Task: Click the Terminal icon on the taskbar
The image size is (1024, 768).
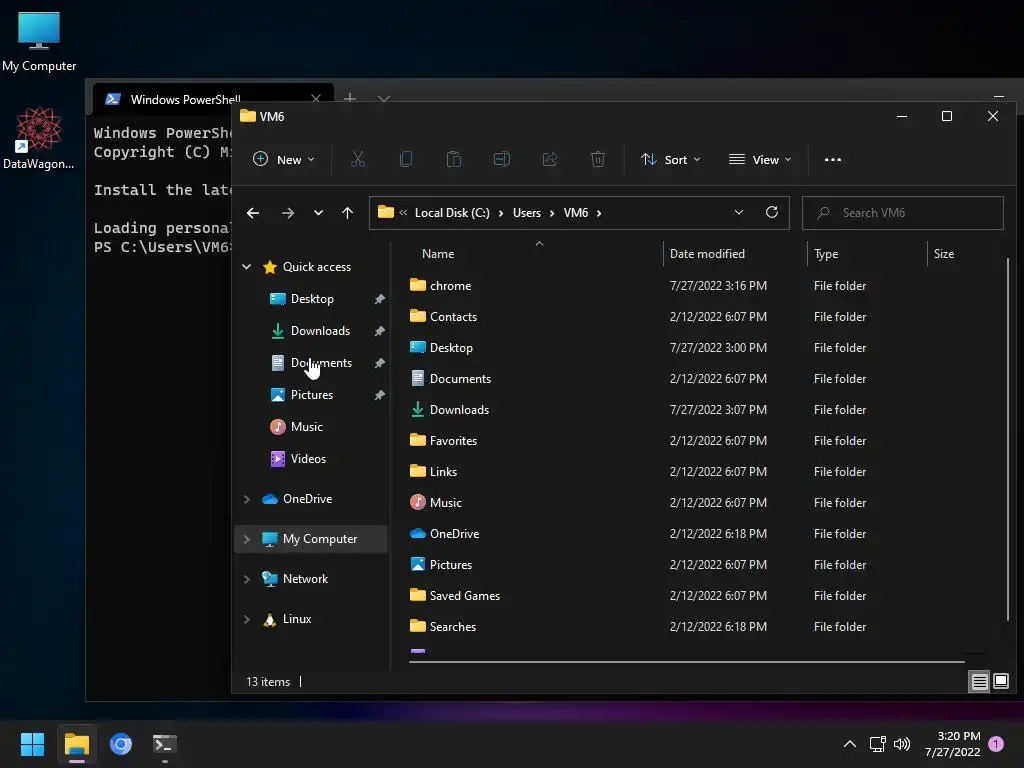Action: tap(165, 744)
